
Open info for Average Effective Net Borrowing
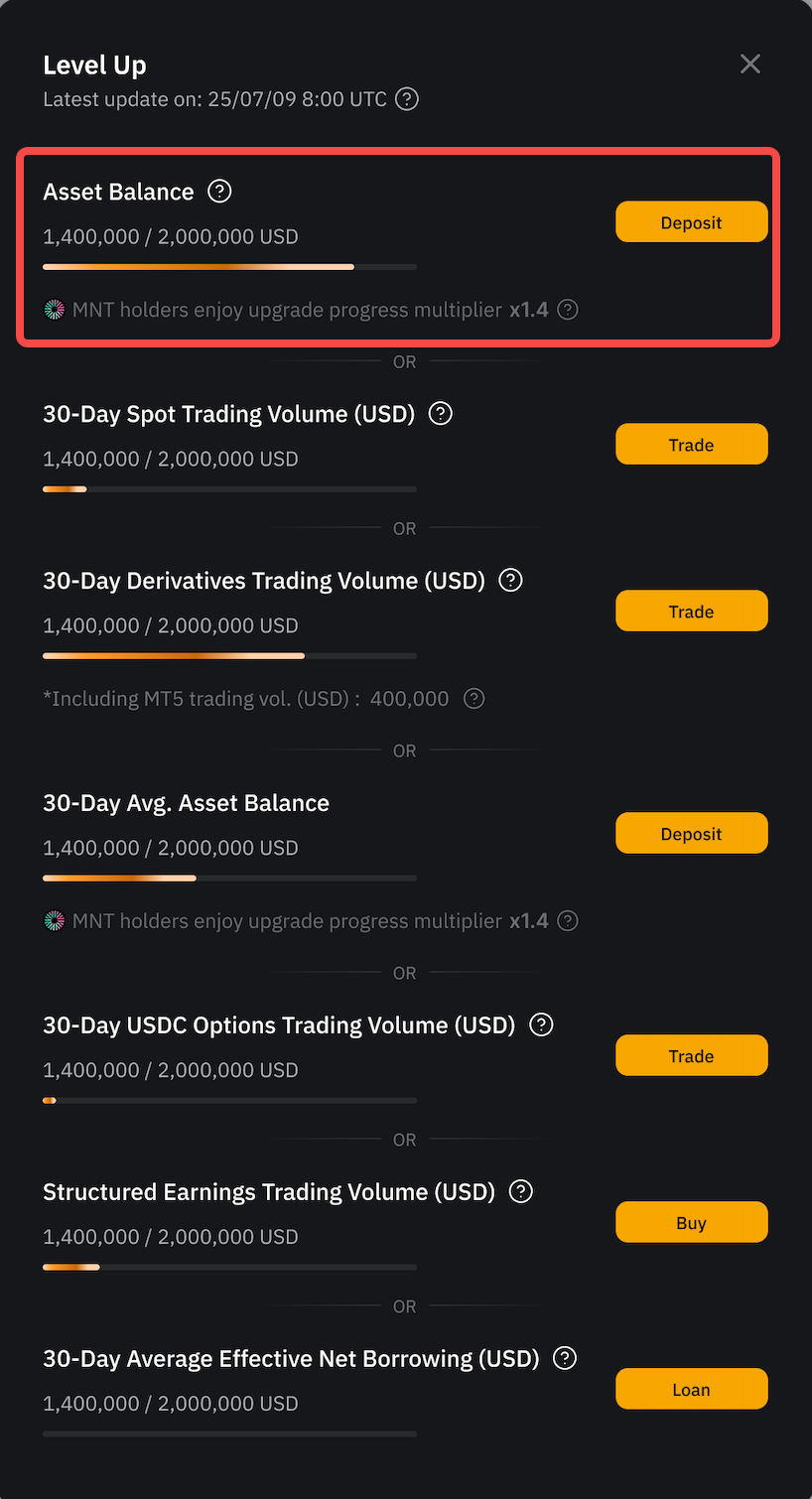[565, 1359]
